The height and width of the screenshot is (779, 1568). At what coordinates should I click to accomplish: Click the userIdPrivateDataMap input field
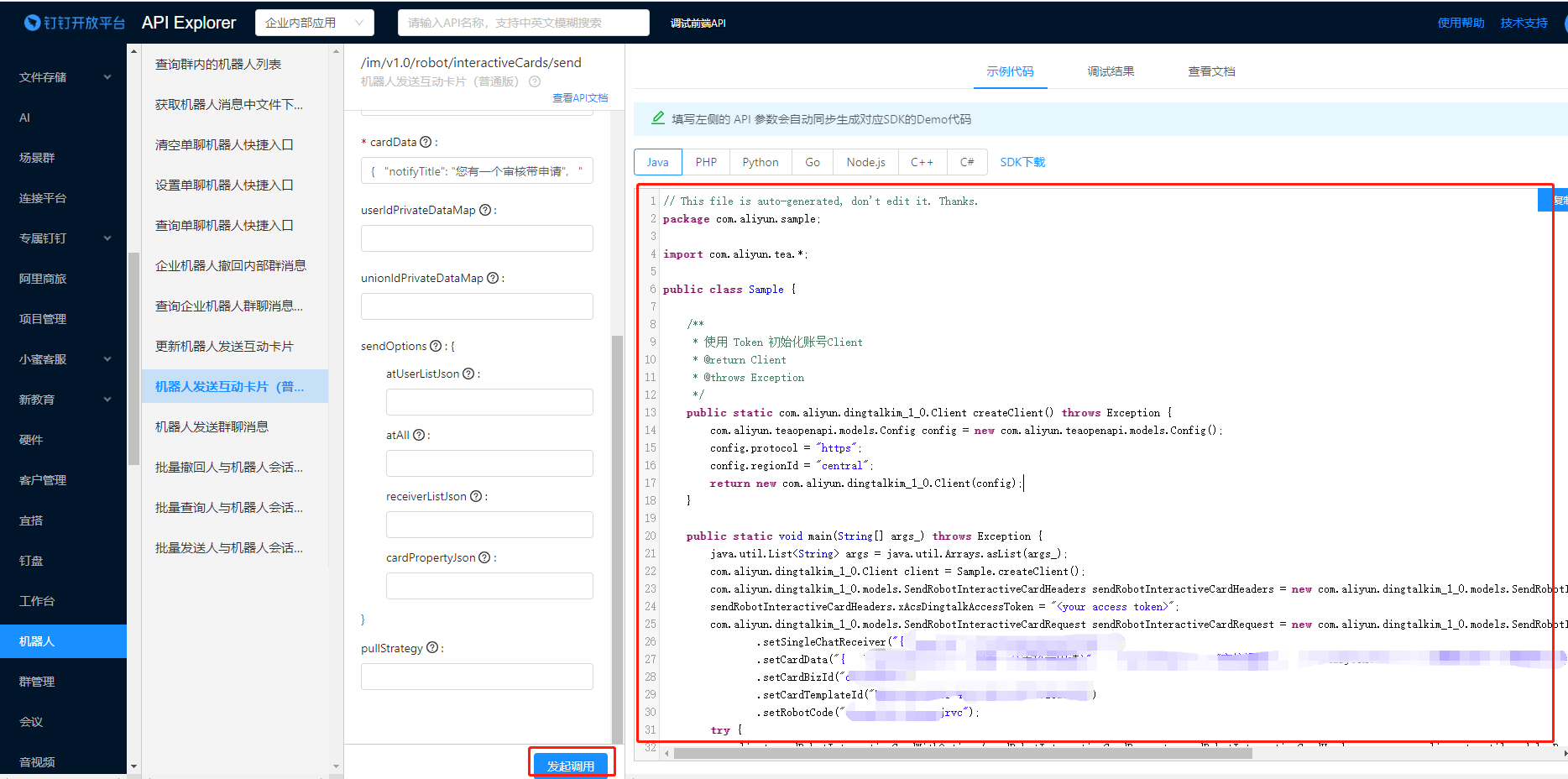pyautogui.click(x=477, y=238)
